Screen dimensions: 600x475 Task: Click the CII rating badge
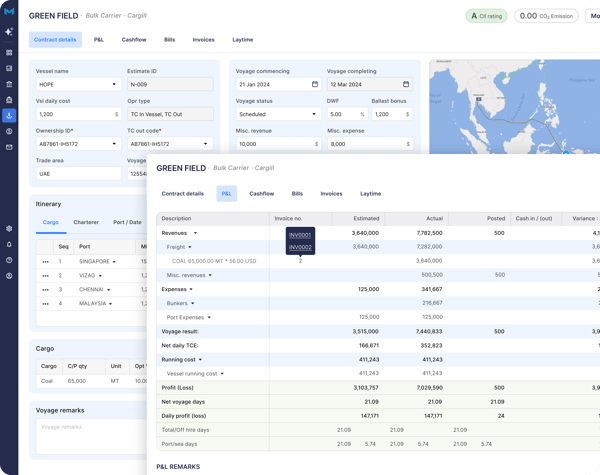tap(486, 16)
